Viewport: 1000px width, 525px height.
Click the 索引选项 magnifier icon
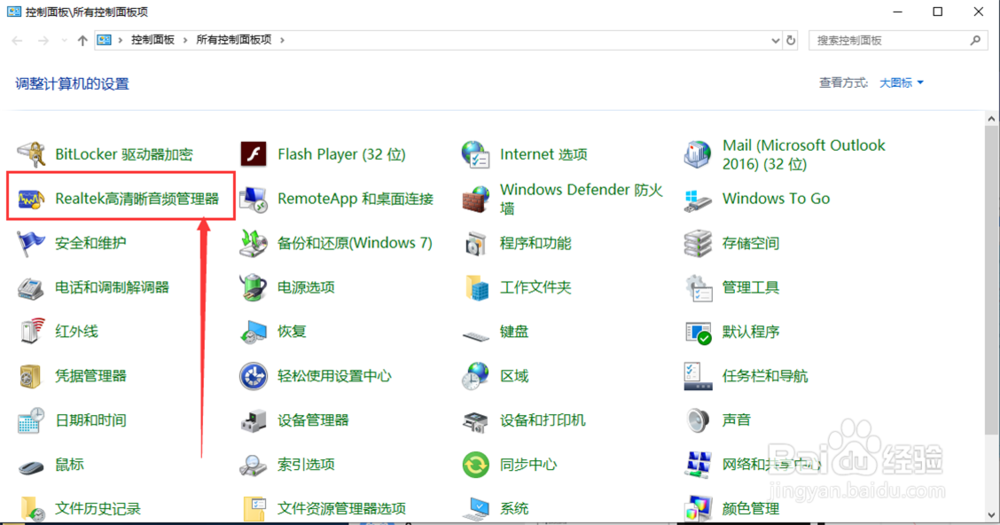(253, 465)
